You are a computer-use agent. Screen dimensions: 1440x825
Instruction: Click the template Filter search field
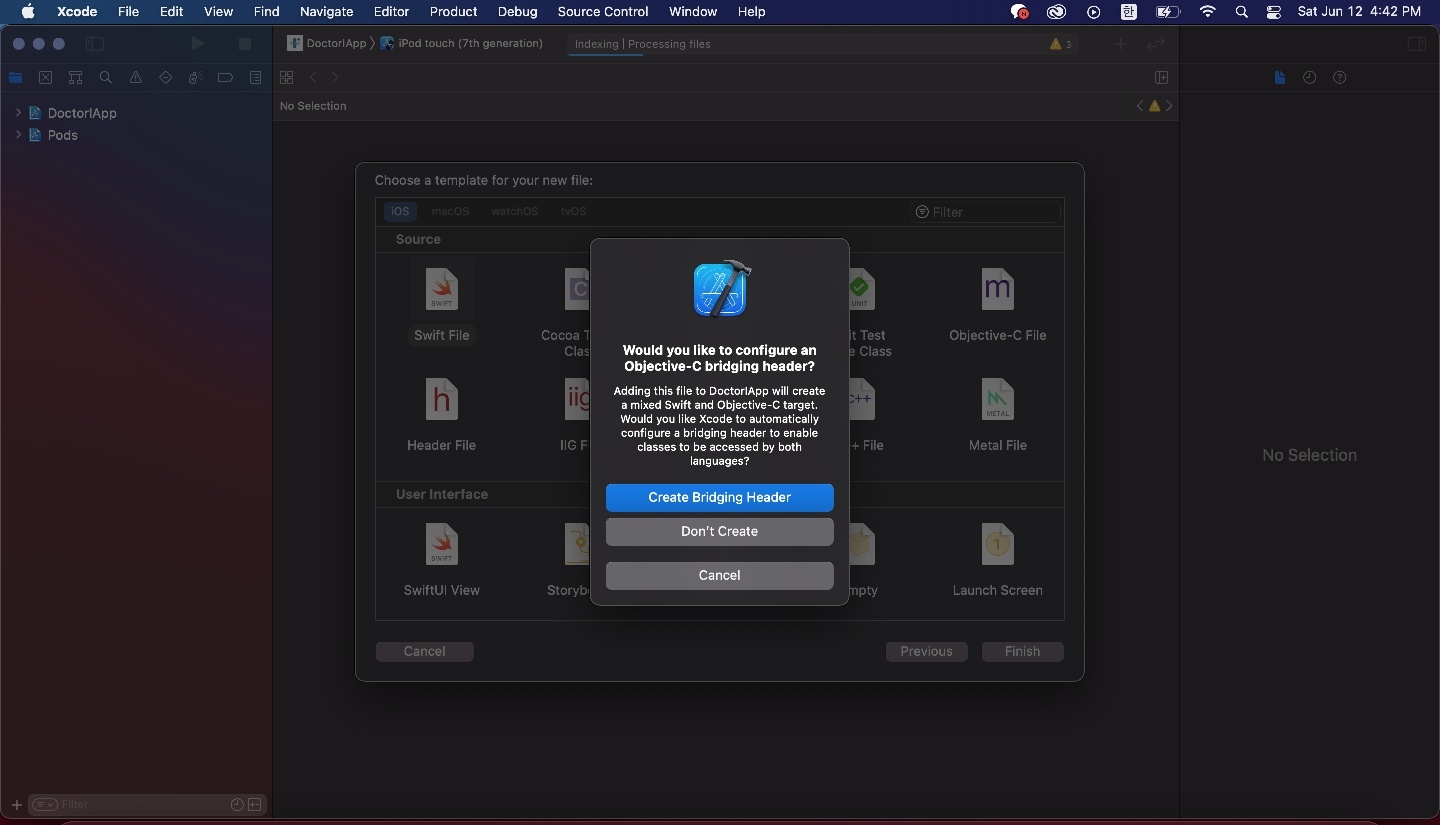985,212
